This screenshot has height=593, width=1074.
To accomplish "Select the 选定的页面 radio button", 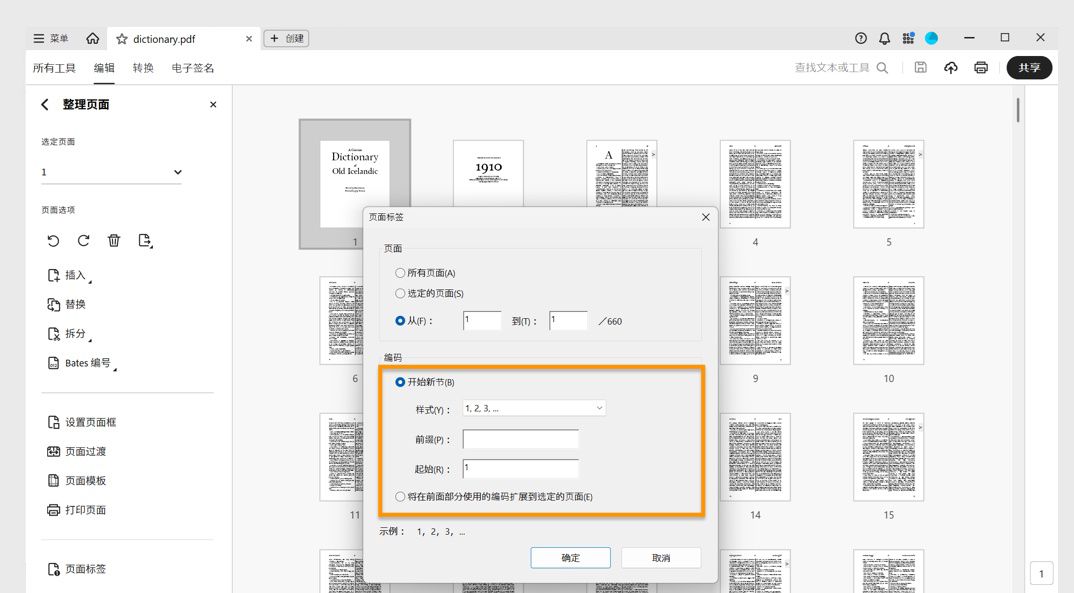I will (x=400, y=293).
